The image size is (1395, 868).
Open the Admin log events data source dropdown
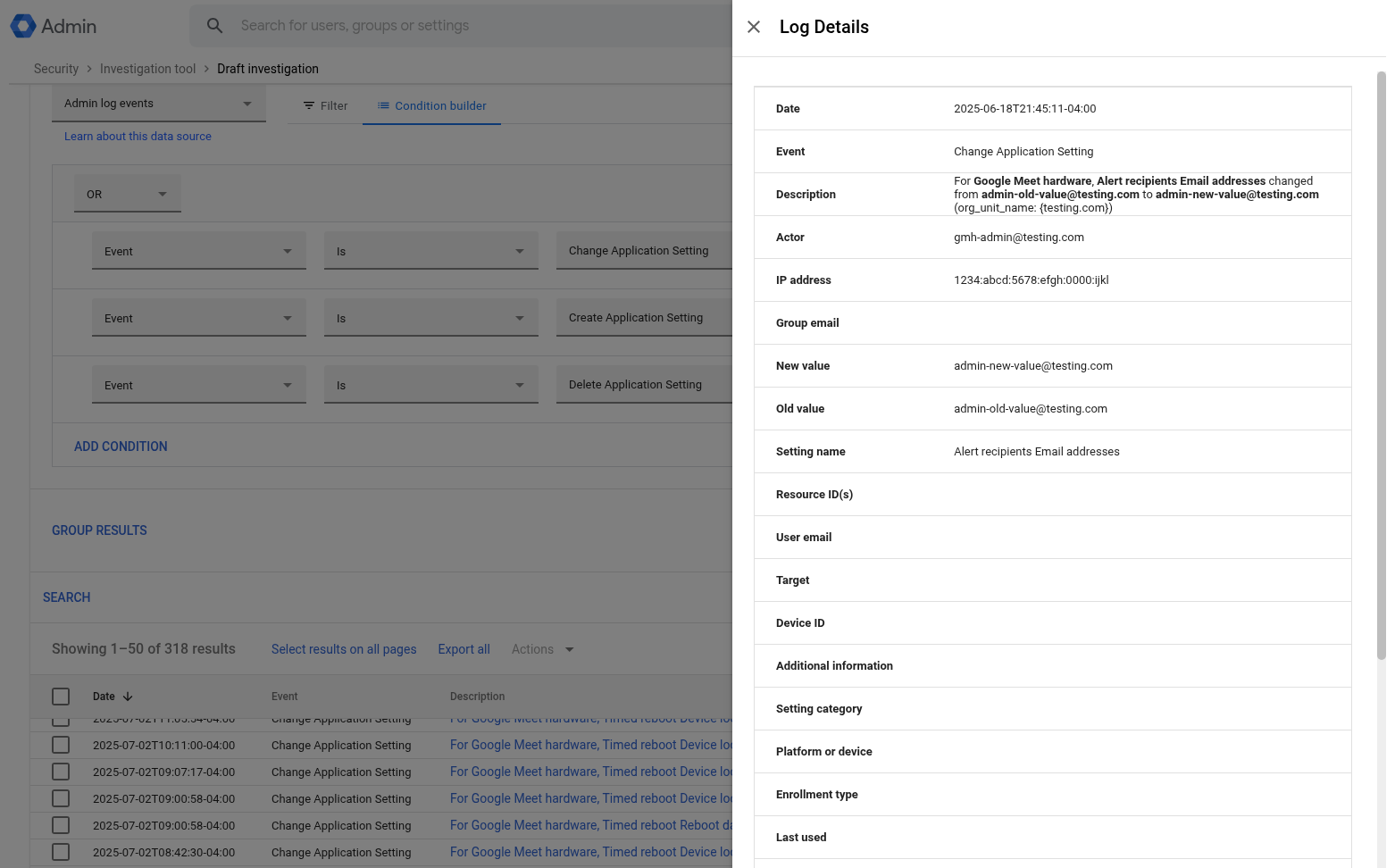tap(159, 104)
